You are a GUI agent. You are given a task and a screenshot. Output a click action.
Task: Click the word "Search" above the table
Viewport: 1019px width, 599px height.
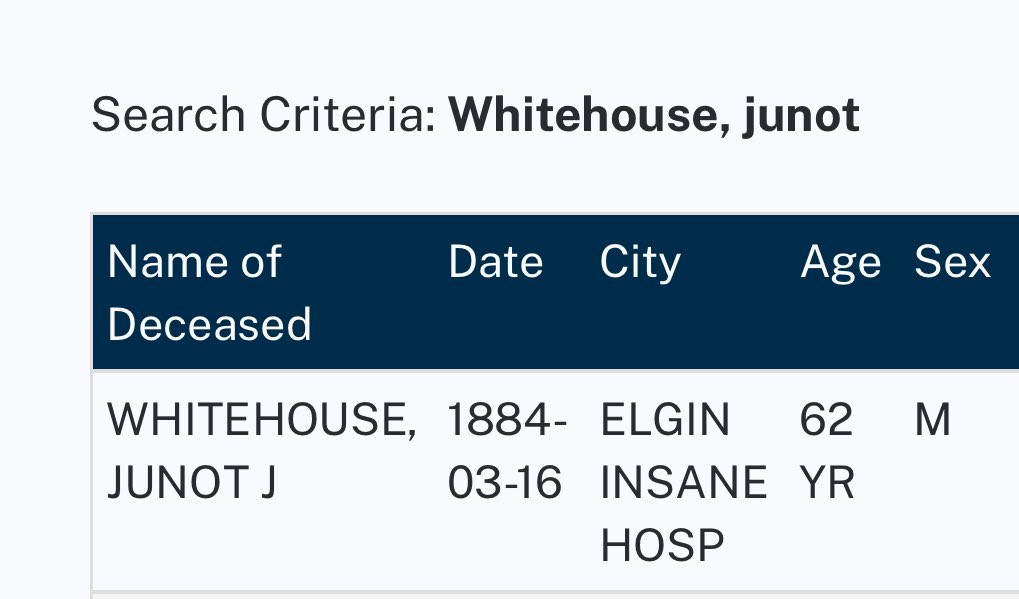tap(168, 116)
